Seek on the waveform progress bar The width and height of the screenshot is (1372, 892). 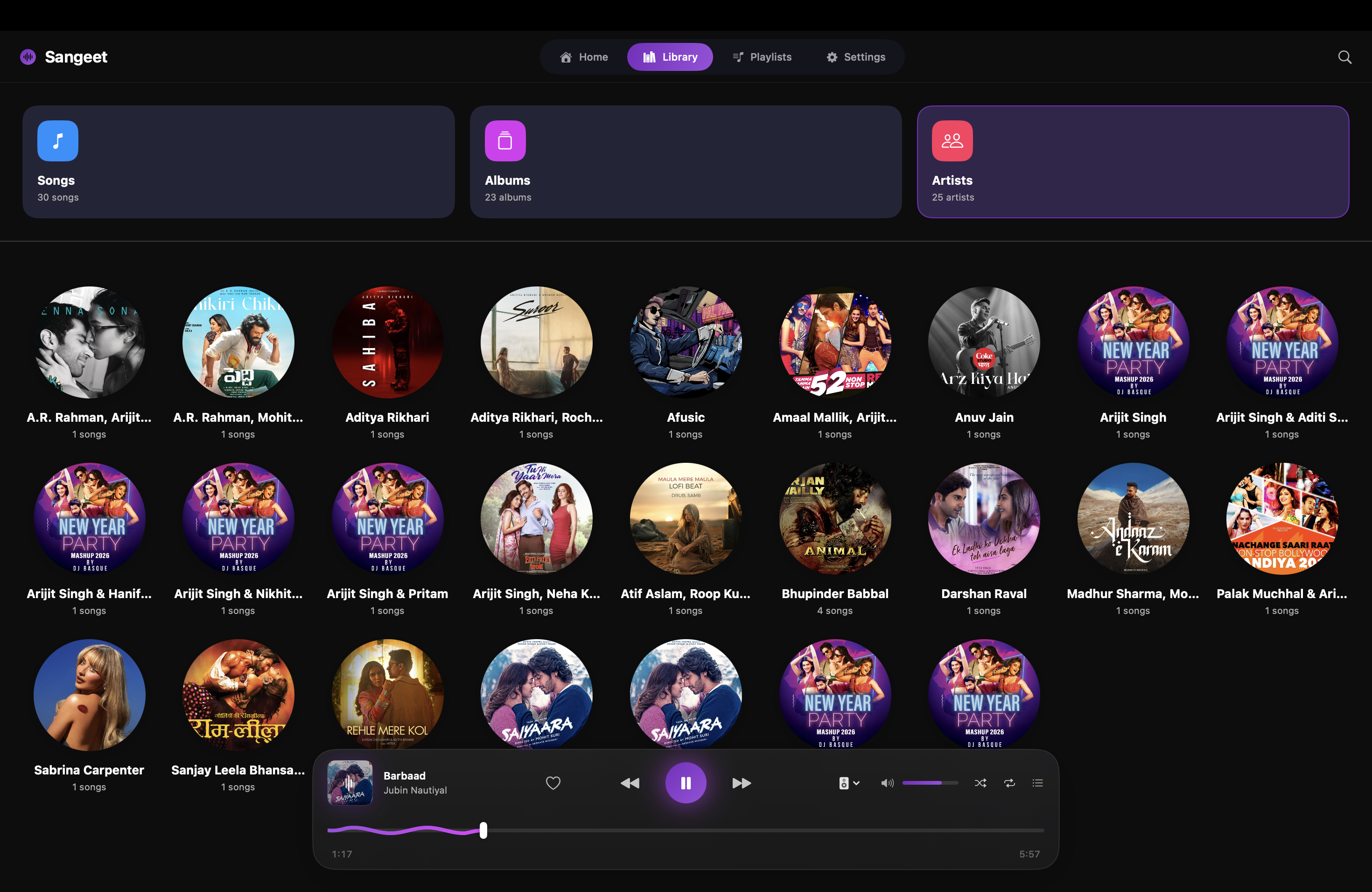tap(686, 830)
